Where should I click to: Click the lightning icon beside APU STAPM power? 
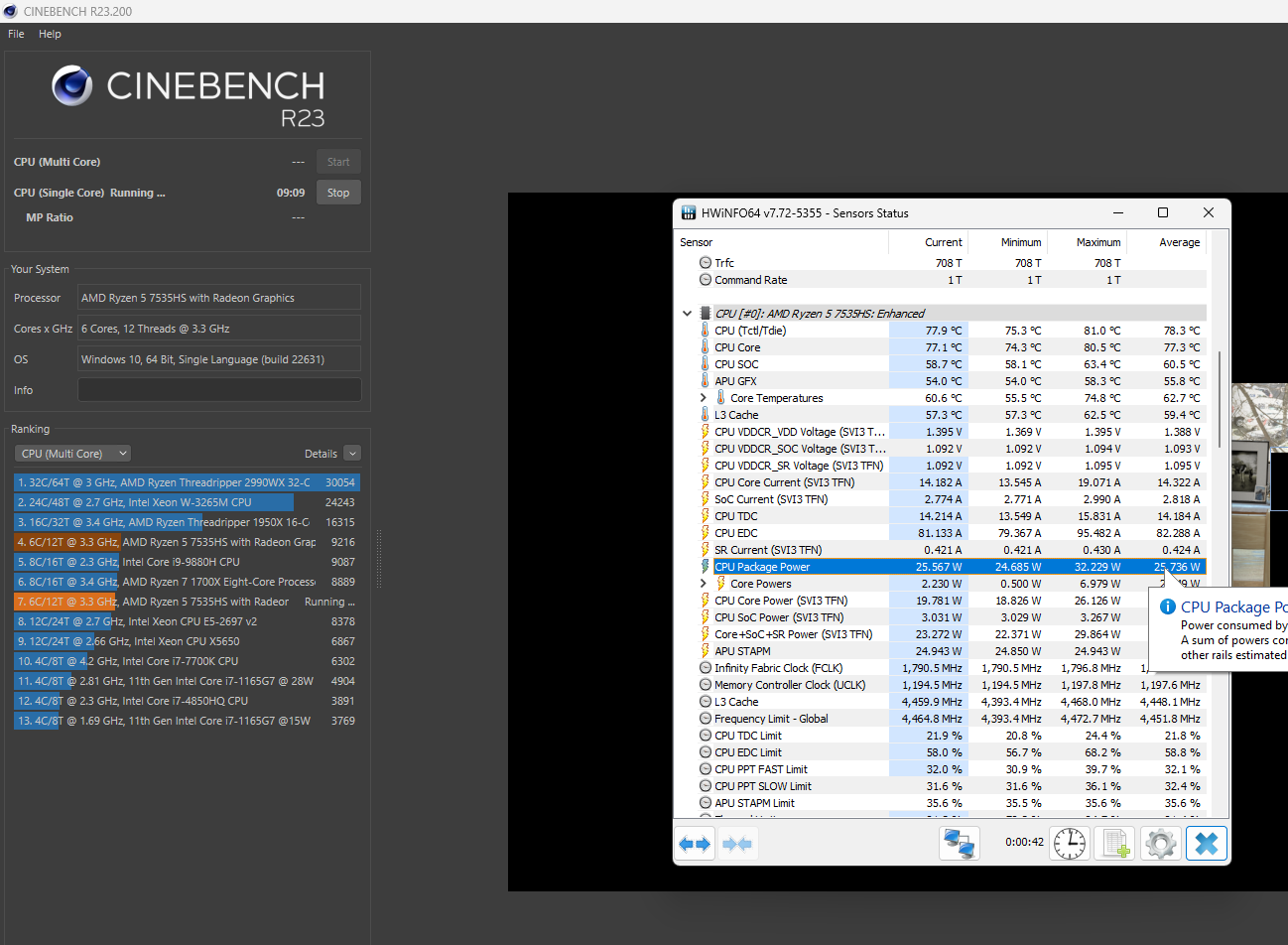[x=706, y=651]
